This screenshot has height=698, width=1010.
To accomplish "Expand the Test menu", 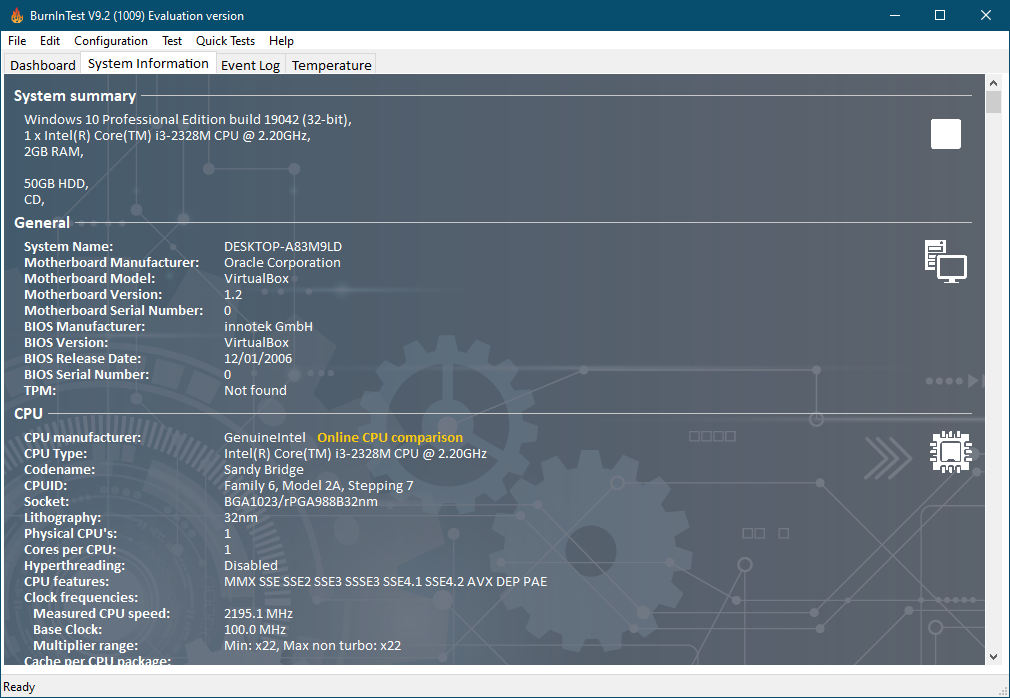I will [172, 41].
